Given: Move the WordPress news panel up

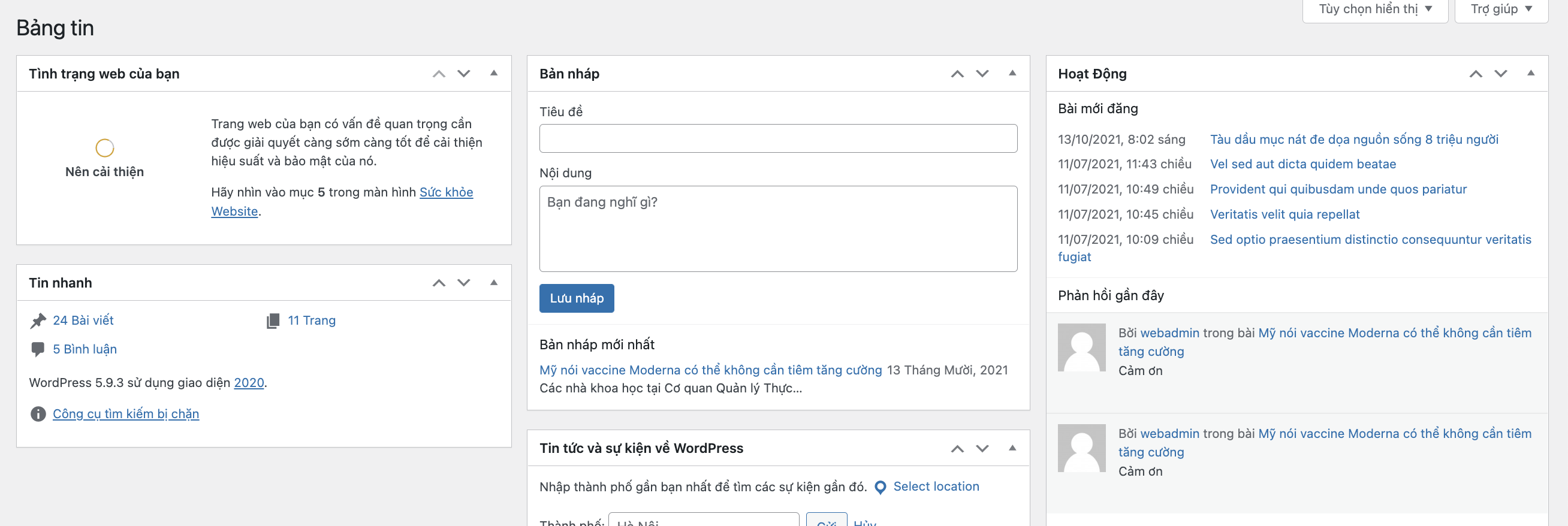Looking at the screenshot, I should pyautogui.click(x=957, y=449).
